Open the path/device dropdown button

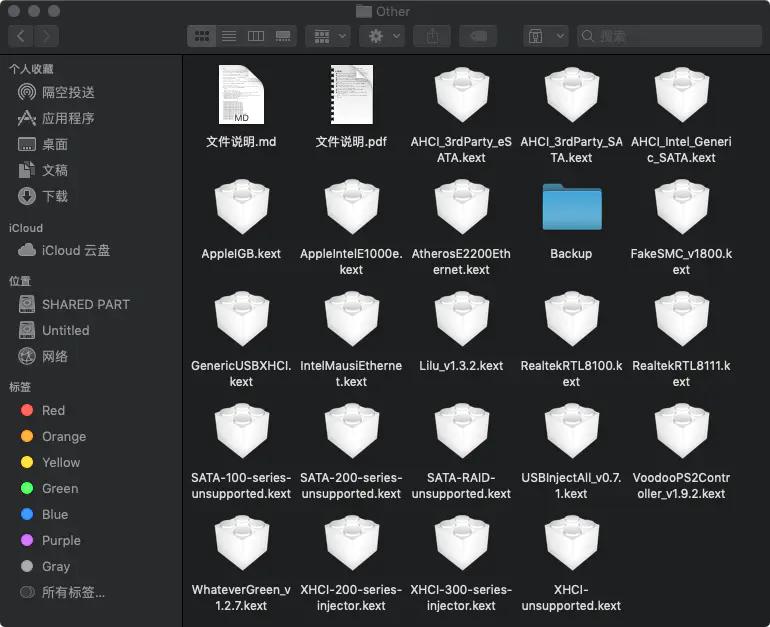tap(546, 36)
